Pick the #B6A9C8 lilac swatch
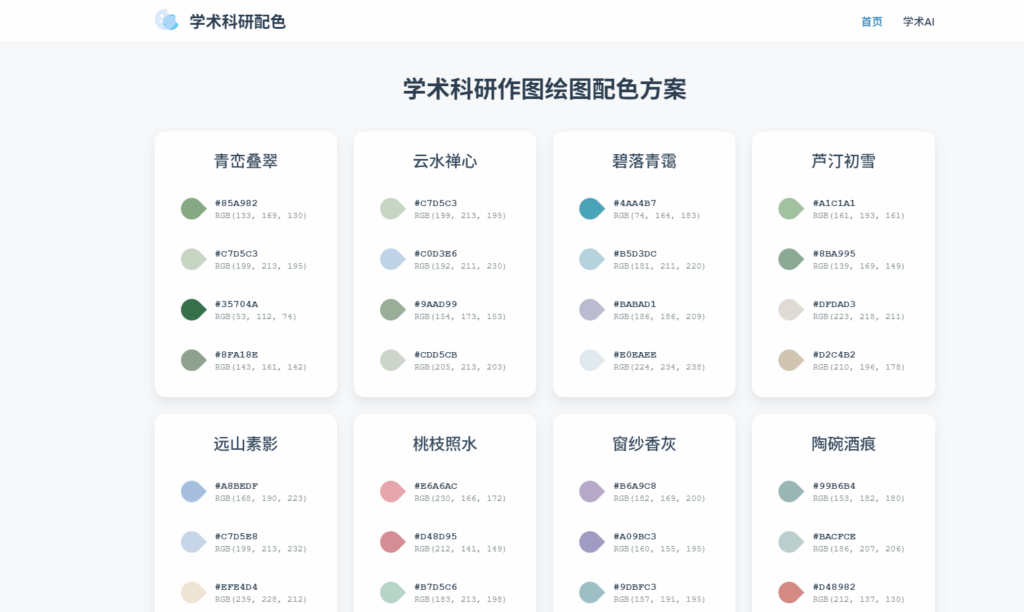 [592, 491]
